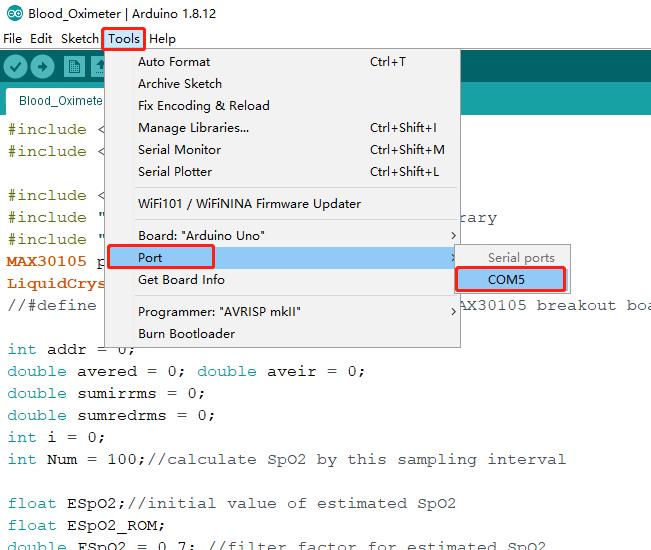Screen dimensions: 651x550
Task: Click the Verify sketch checkmark icon
Action: 15,67
